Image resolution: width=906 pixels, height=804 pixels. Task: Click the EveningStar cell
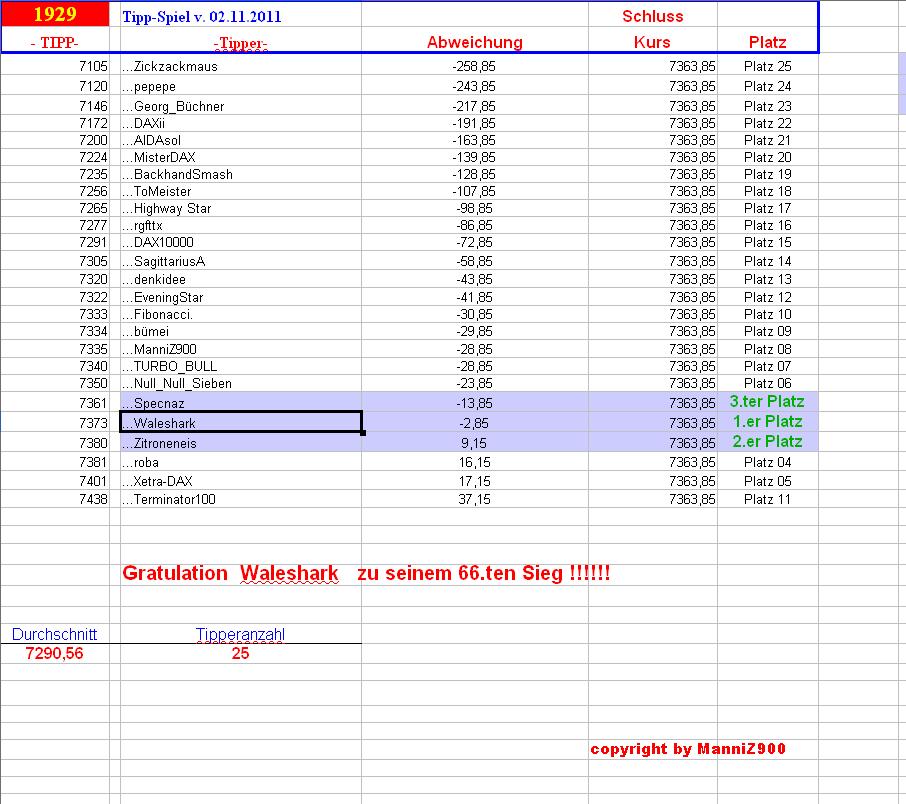(x=240, y=297)
